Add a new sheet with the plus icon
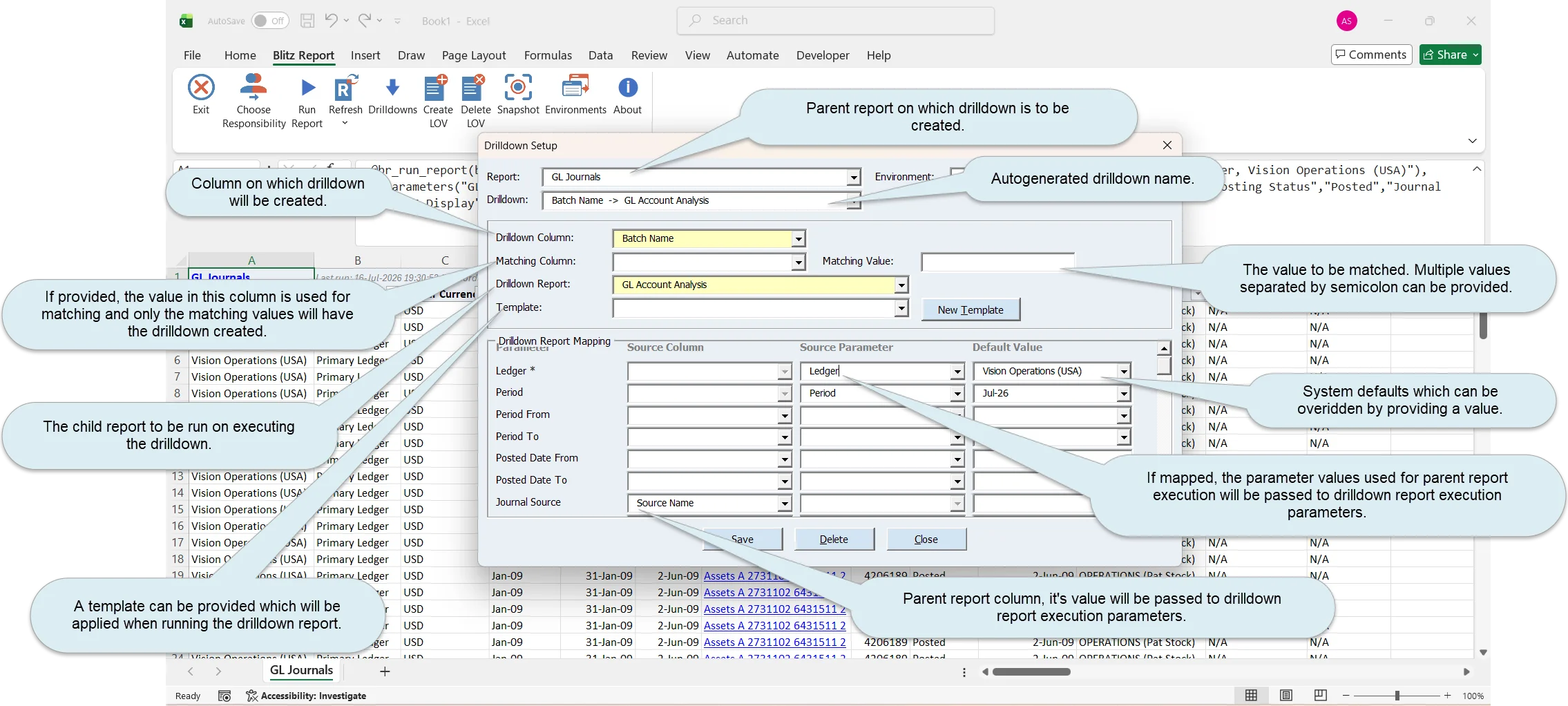 [x=385, y=671]
